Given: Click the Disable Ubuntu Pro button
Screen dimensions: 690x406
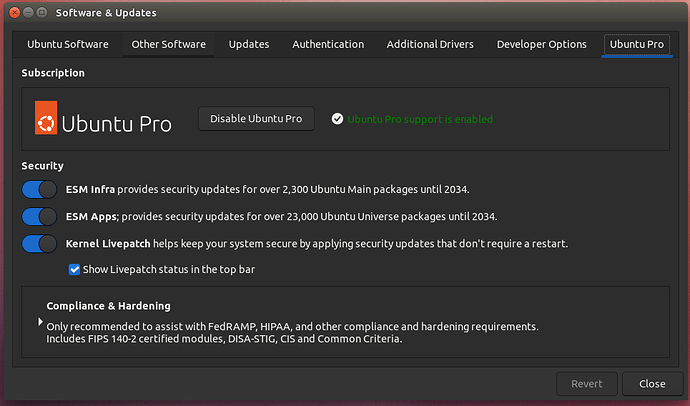Looking at the screenshot, I should click(256, 119).
